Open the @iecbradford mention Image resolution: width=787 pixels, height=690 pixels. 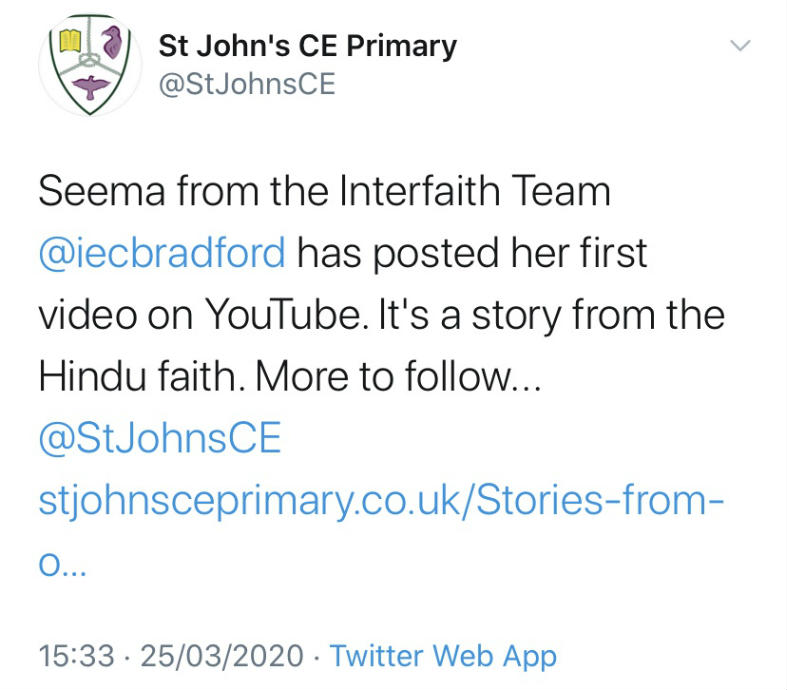point(162,253)
